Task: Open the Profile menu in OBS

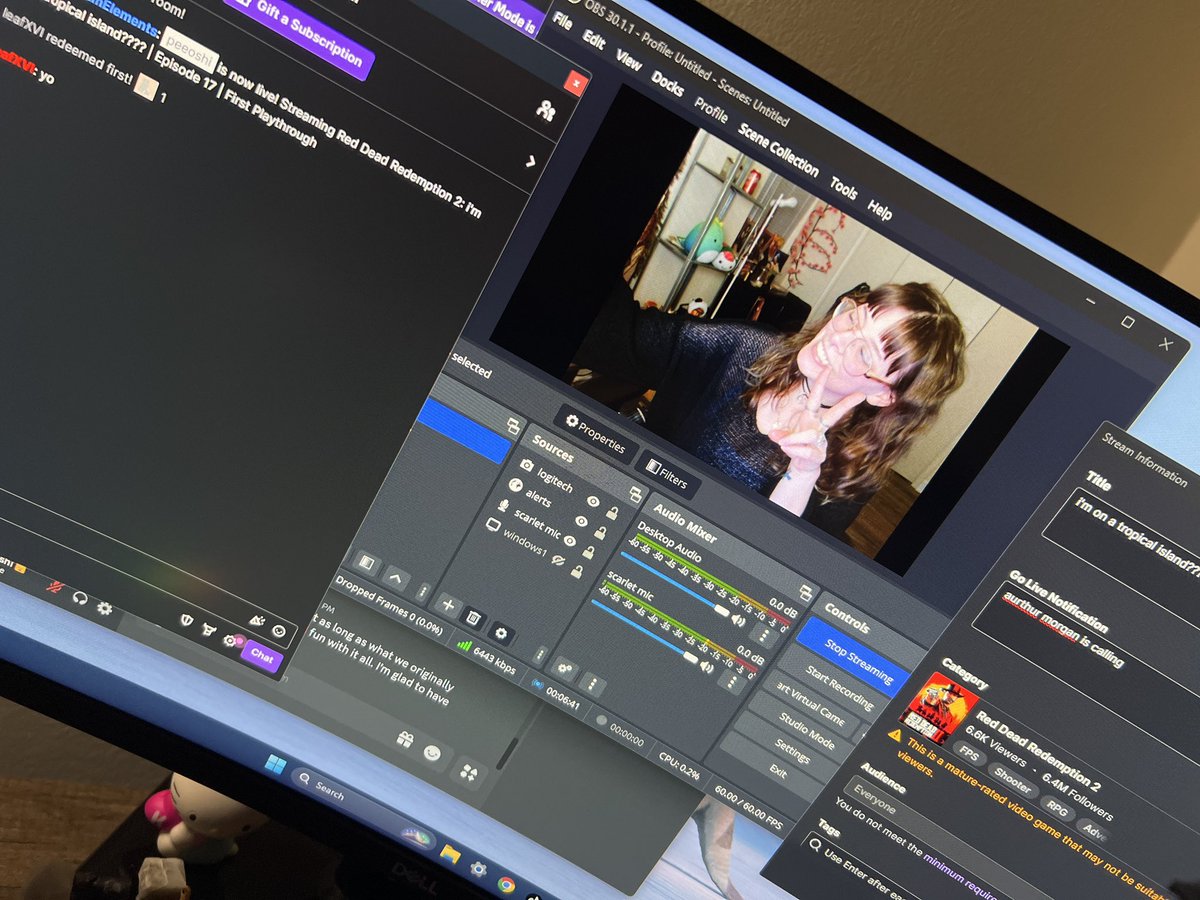Action: (x=711, y=109)
